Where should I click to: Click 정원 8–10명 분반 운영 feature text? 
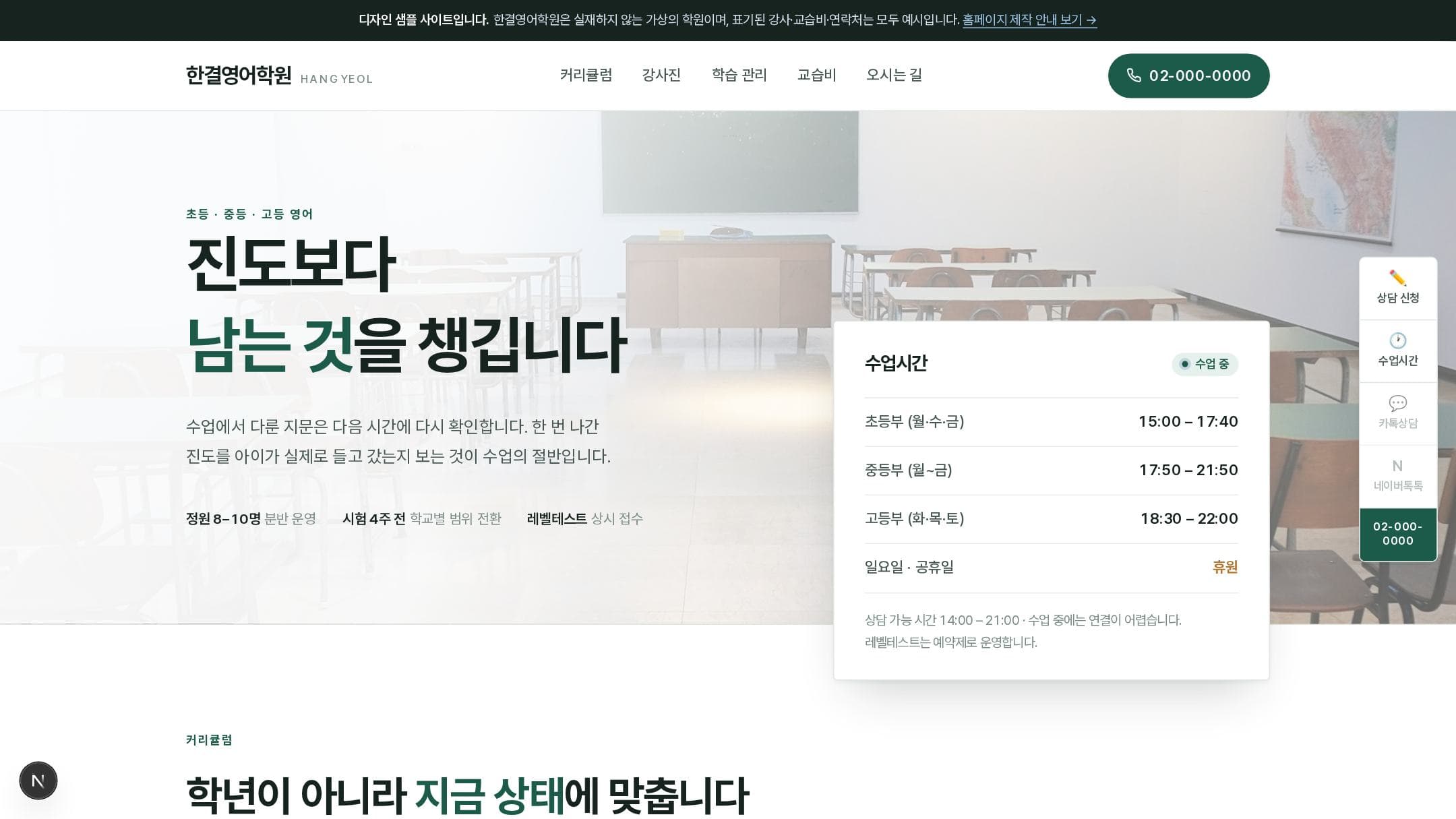[x=251, y=519]
